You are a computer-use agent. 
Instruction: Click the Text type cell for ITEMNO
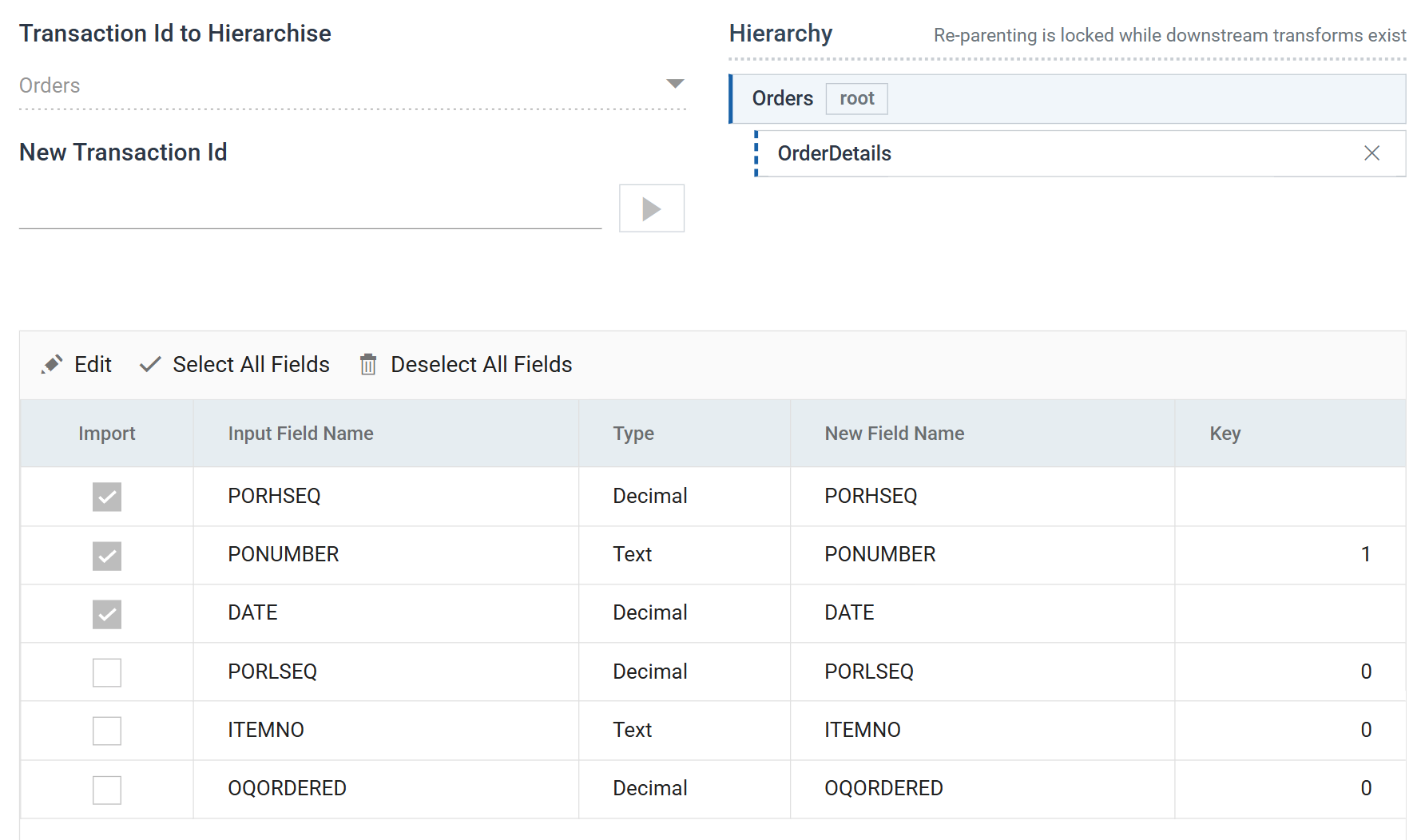point(685,730)
